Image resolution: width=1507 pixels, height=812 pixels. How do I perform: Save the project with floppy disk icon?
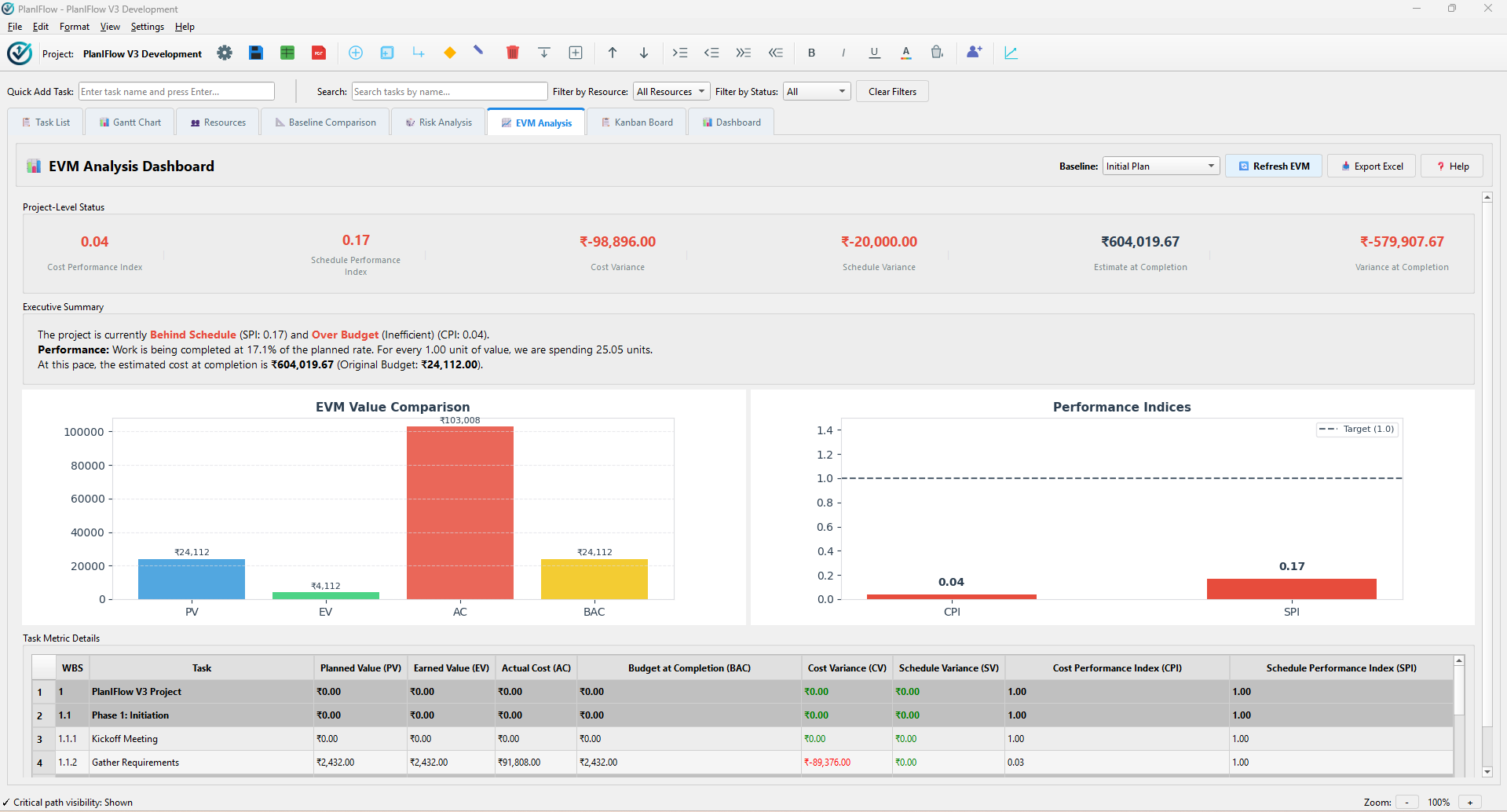pyautogui.click(x=256, y=53)
